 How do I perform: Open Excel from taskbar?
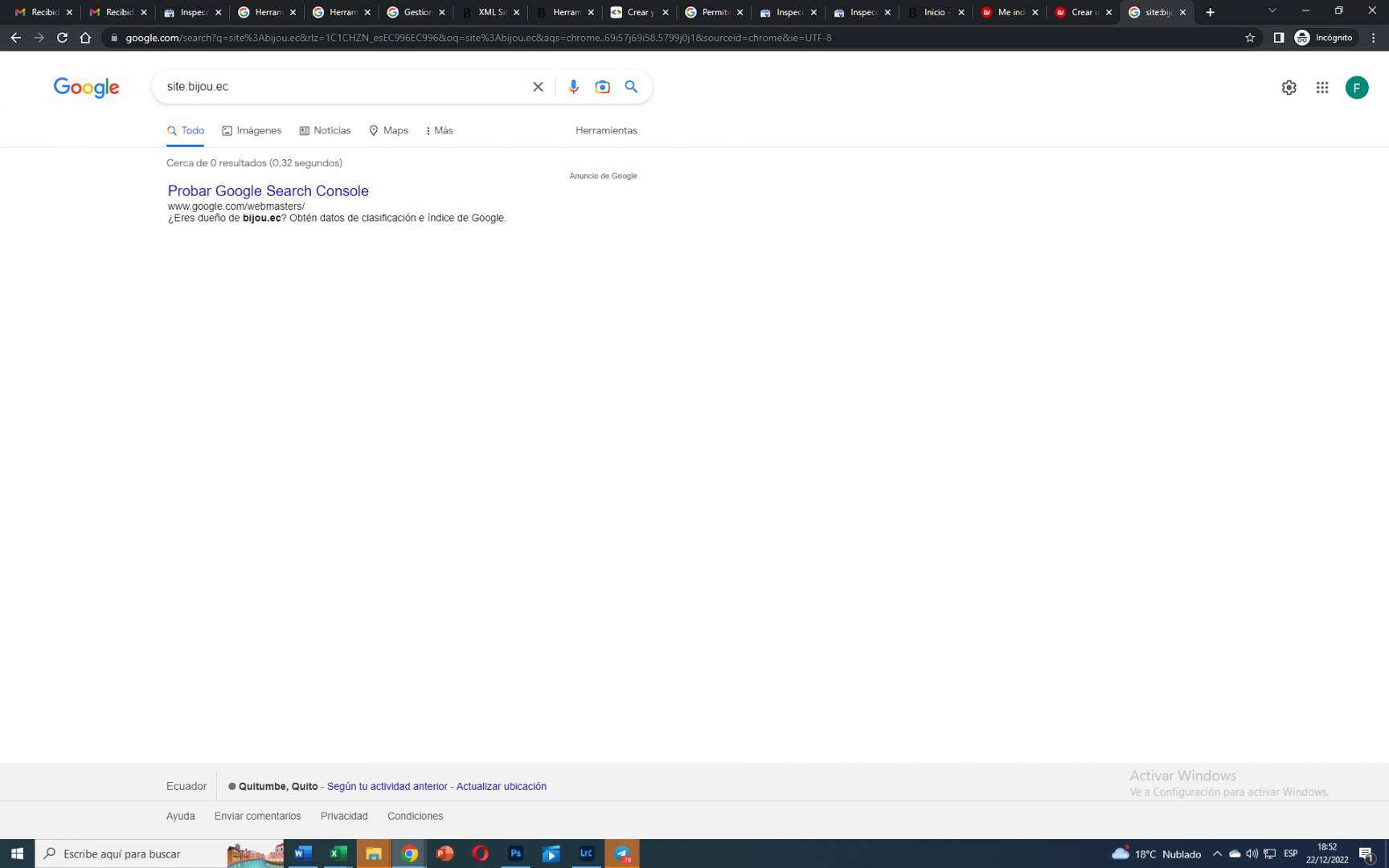pos(338,854)
